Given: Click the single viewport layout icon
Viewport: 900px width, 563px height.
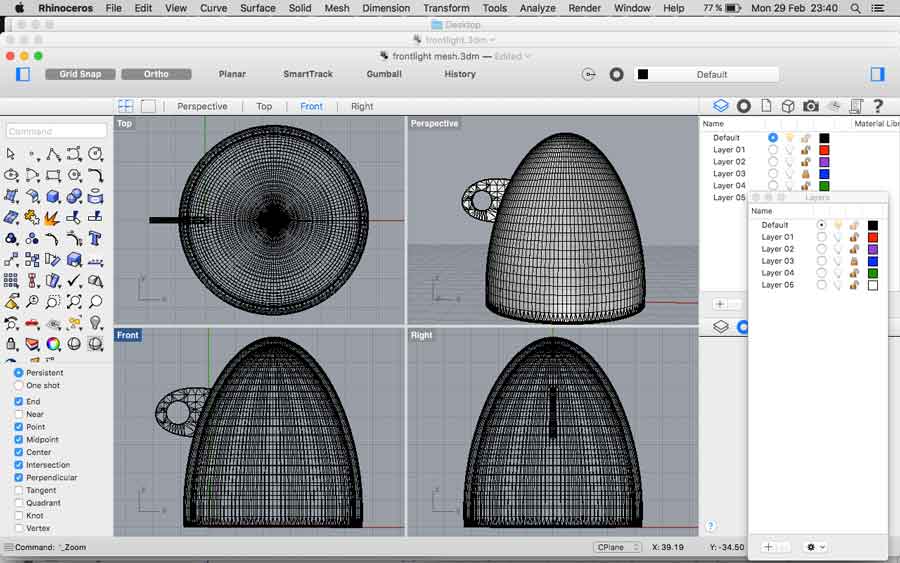Looking at the screenshot, I should pyautogui.click(x=148, y=106).
